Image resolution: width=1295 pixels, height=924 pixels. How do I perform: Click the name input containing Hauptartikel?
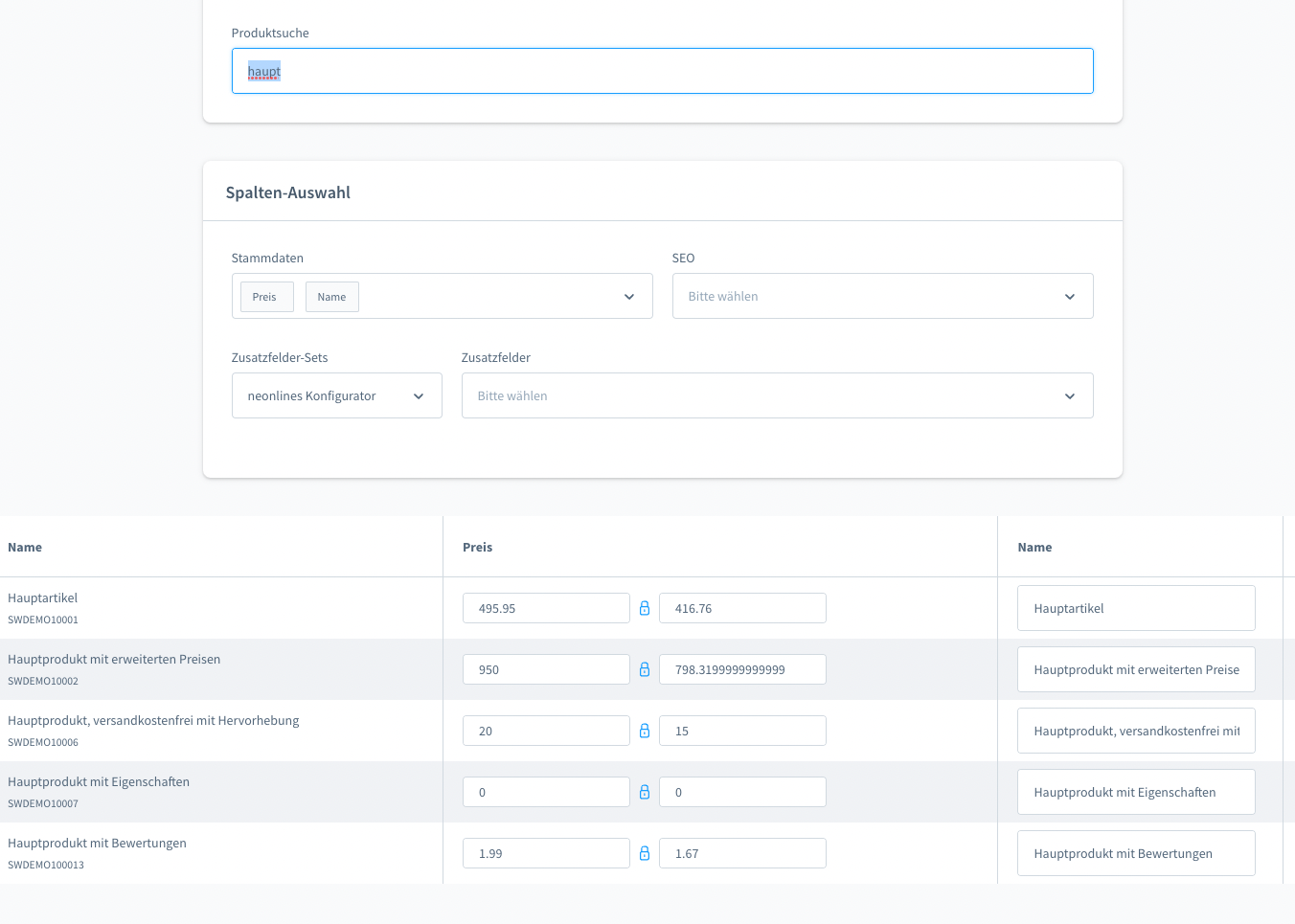(x=1136, y=608)
